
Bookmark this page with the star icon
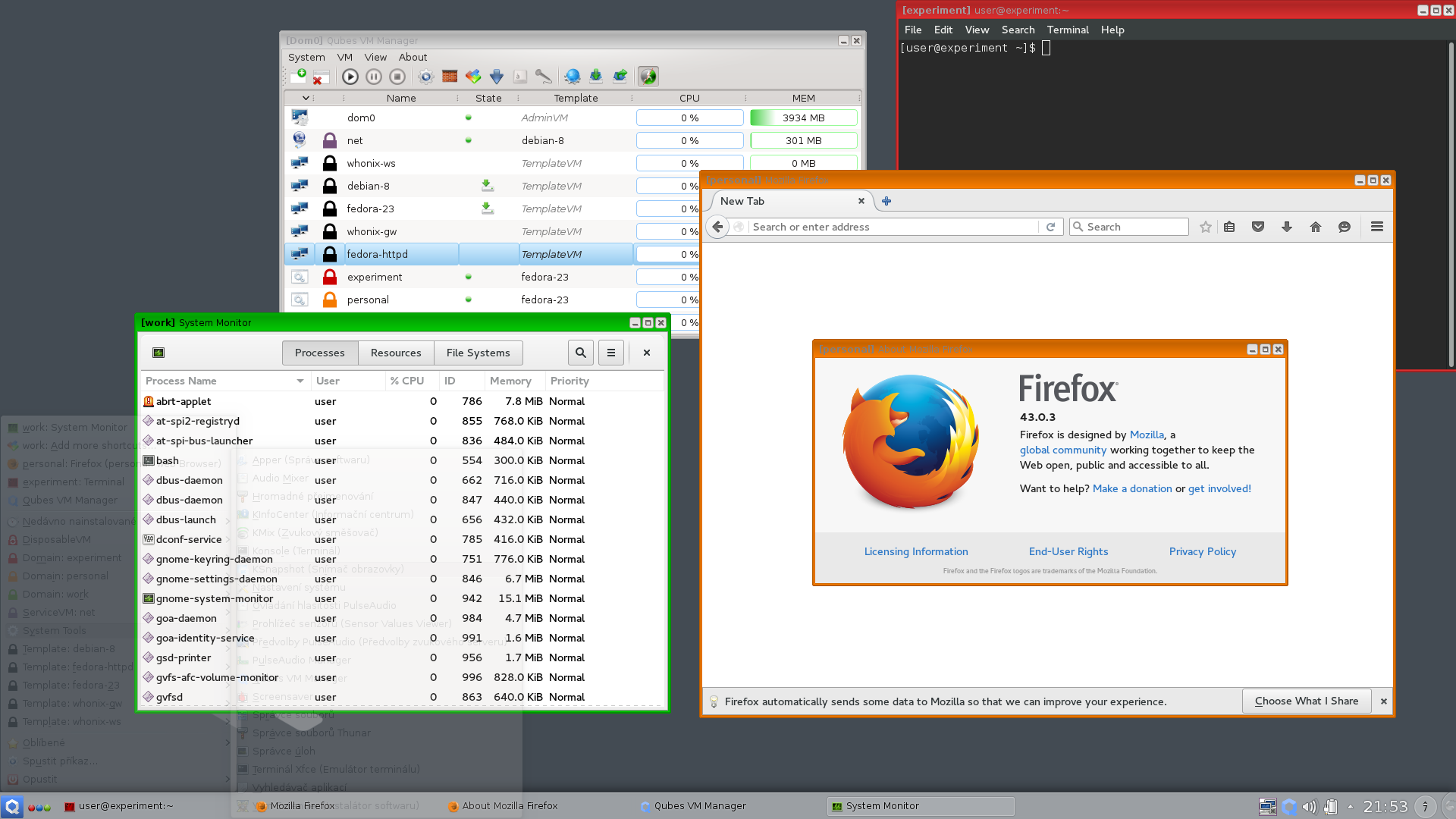[x=1206, y=227]
